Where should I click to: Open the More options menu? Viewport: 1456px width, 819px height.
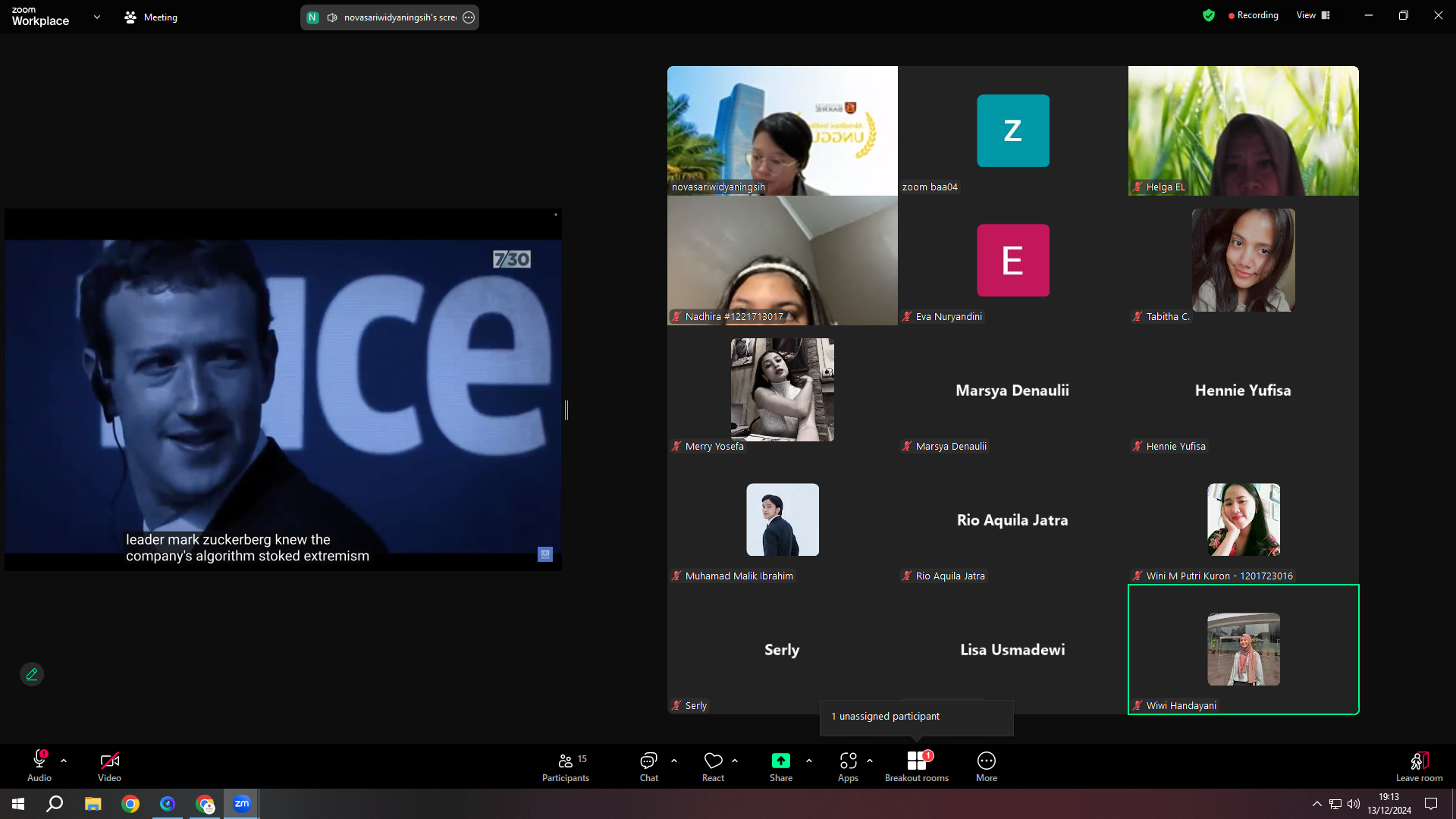click(x=987, y=766)
